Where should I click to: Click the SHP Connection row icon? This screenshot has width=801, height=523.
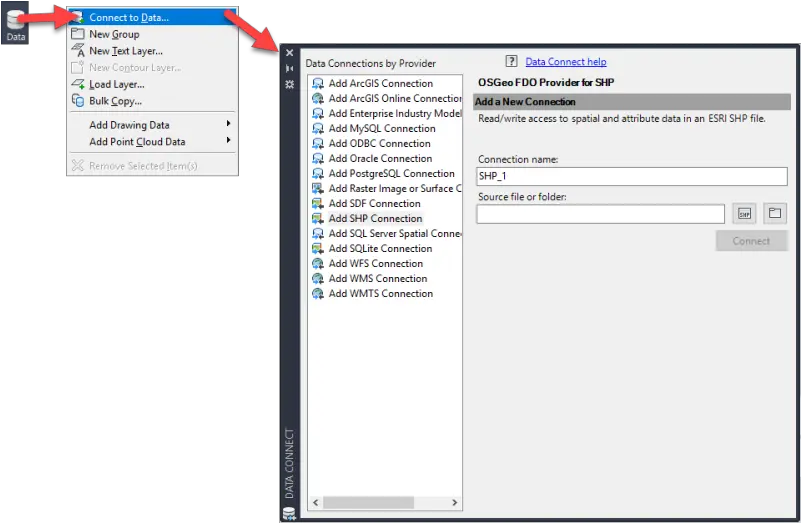pos(318,218)
